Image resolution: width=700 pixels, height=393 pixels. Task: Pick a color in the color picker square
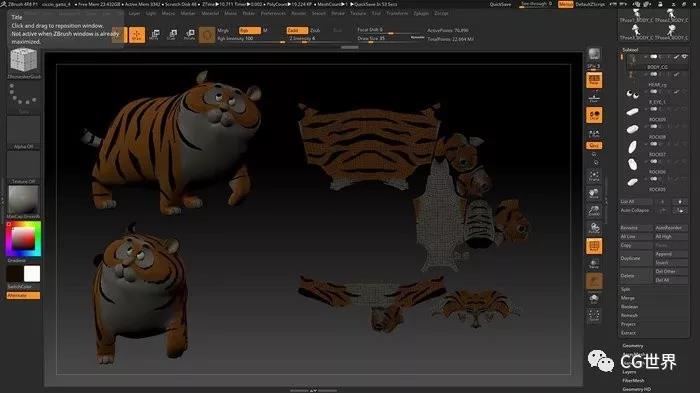[x=23, y=239]
